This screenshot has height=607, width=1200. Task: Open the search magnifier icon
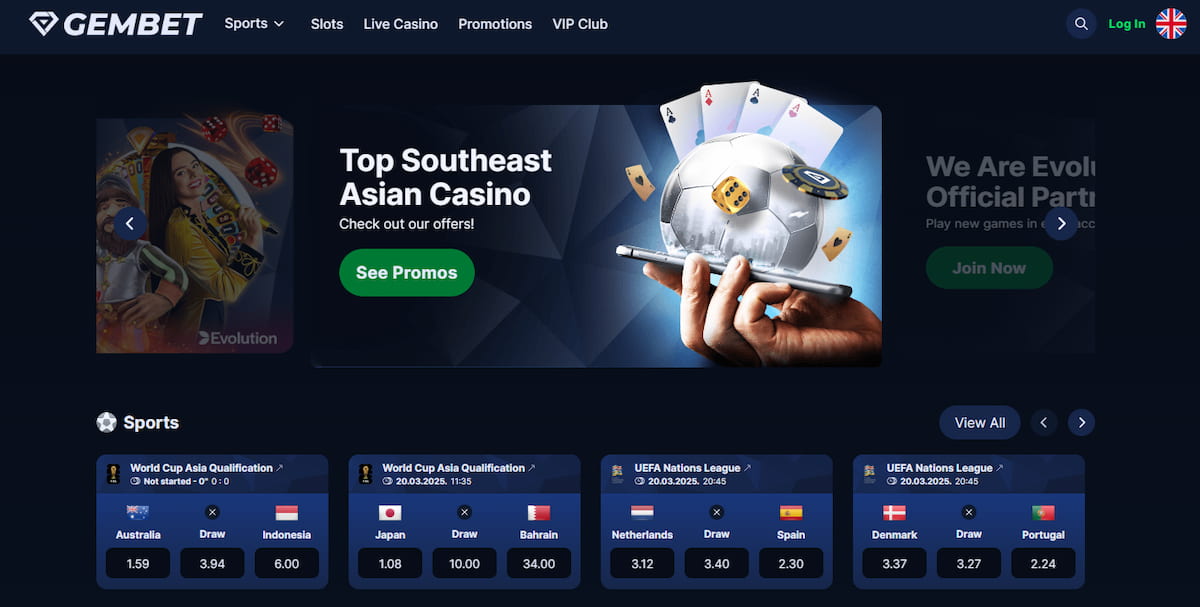(1081, 24)
